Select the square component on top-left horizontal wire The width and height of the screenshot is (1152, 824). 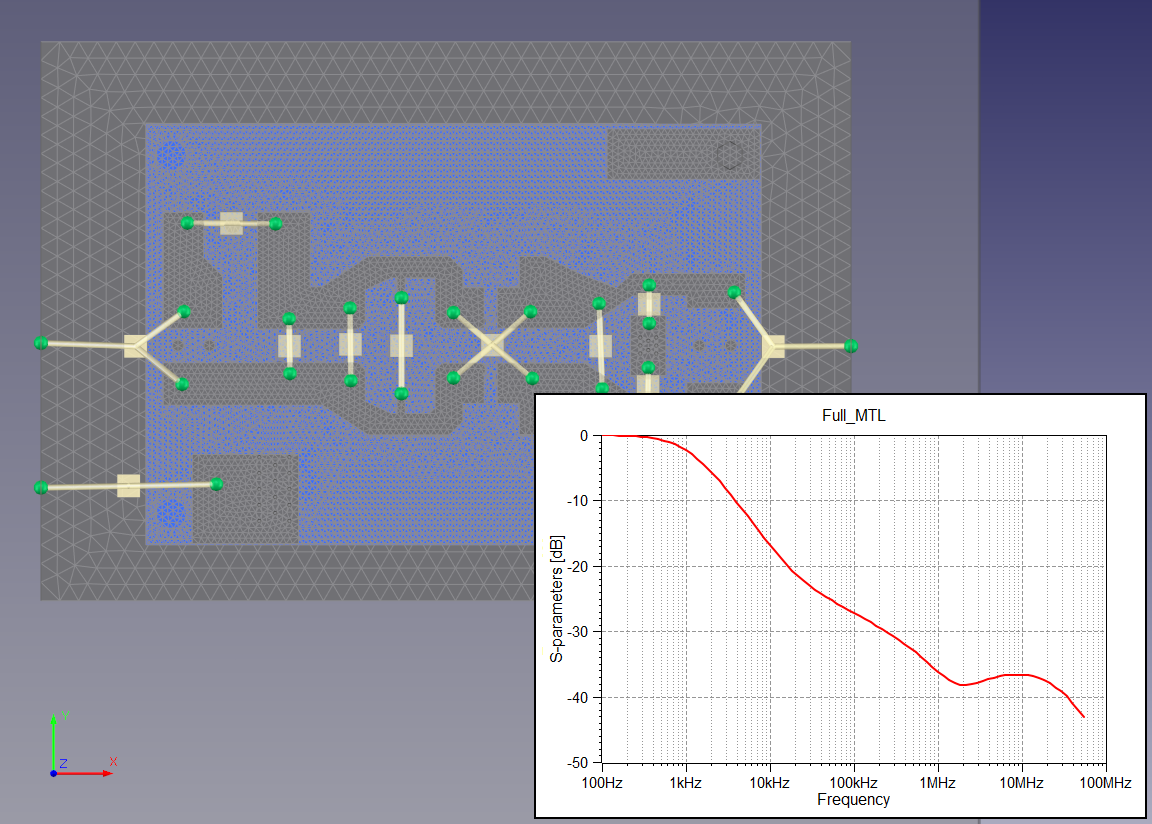(231, 223)
